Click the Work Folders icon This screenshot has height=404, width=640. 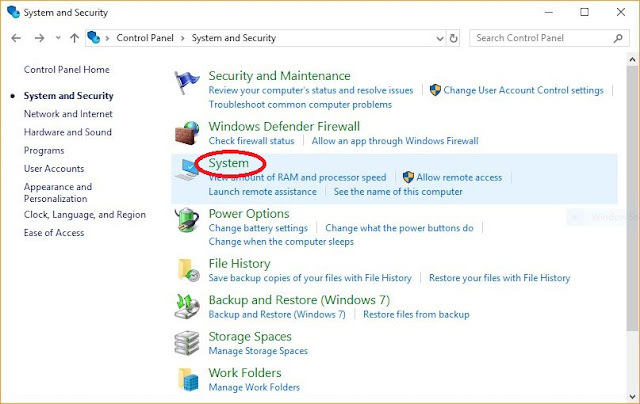coord(188,379)
